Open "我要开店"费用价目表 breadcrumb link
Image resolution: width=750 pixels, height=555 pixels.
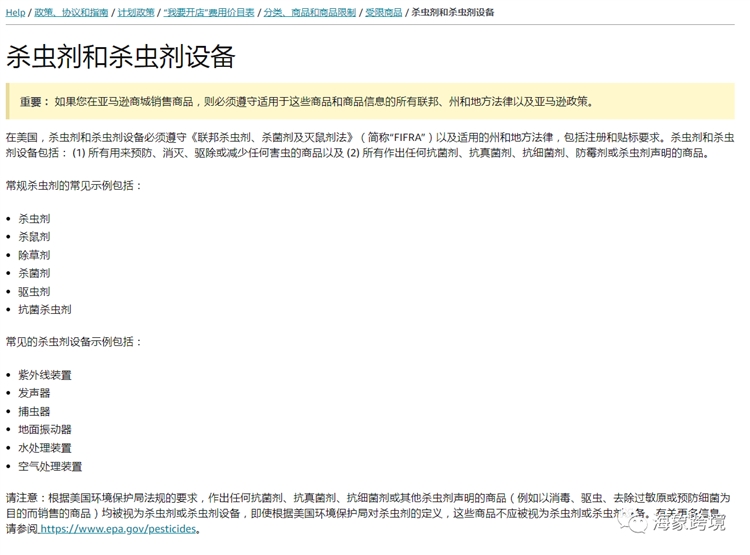(209, 12)
